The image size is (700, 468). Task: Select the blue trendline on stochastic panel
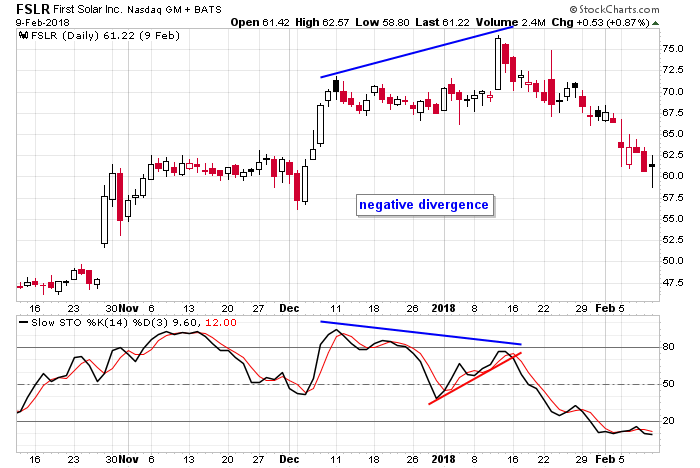(x=420, y=333)
